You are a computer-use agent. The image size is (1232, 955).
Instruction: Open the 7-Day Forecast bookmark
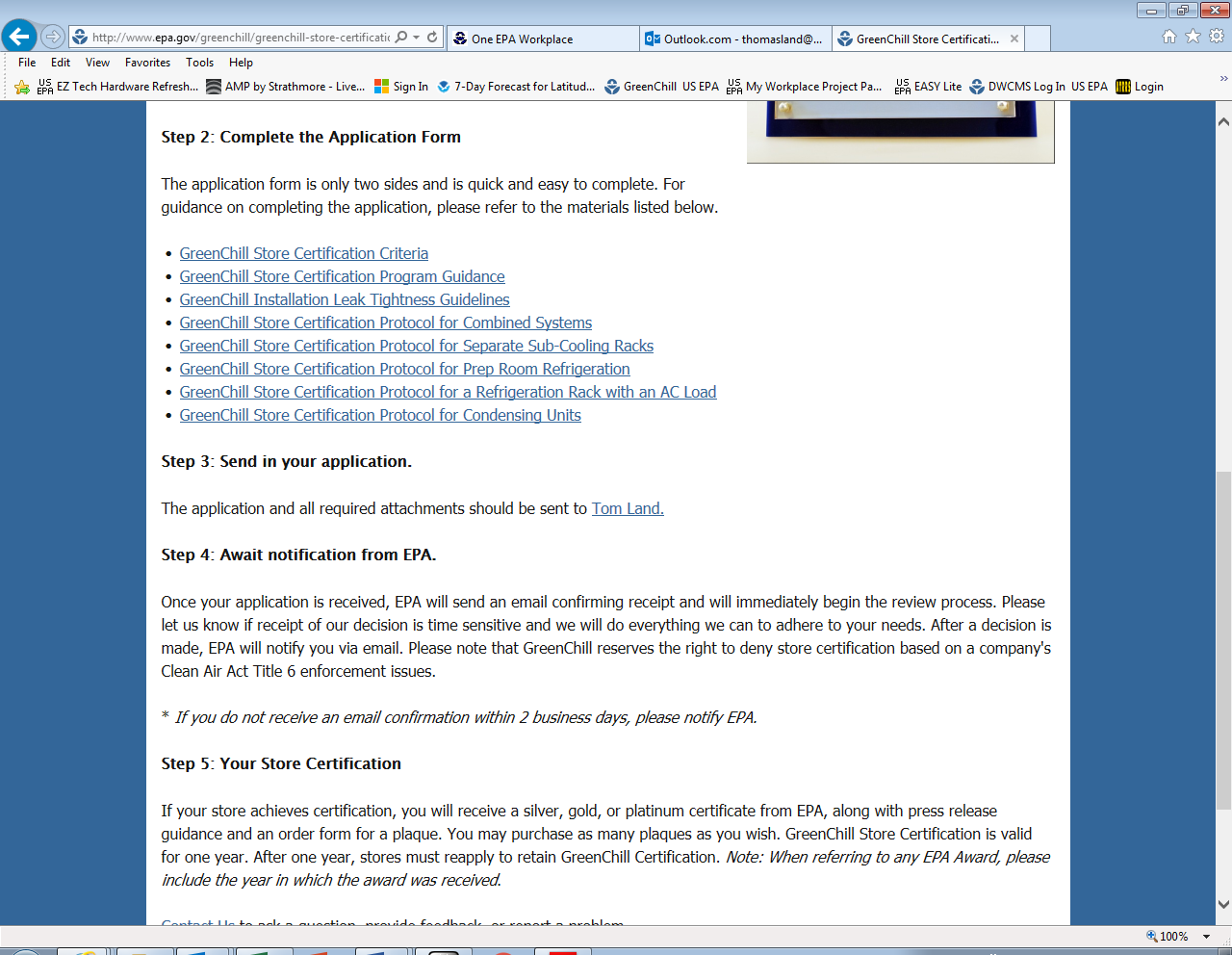516,87
